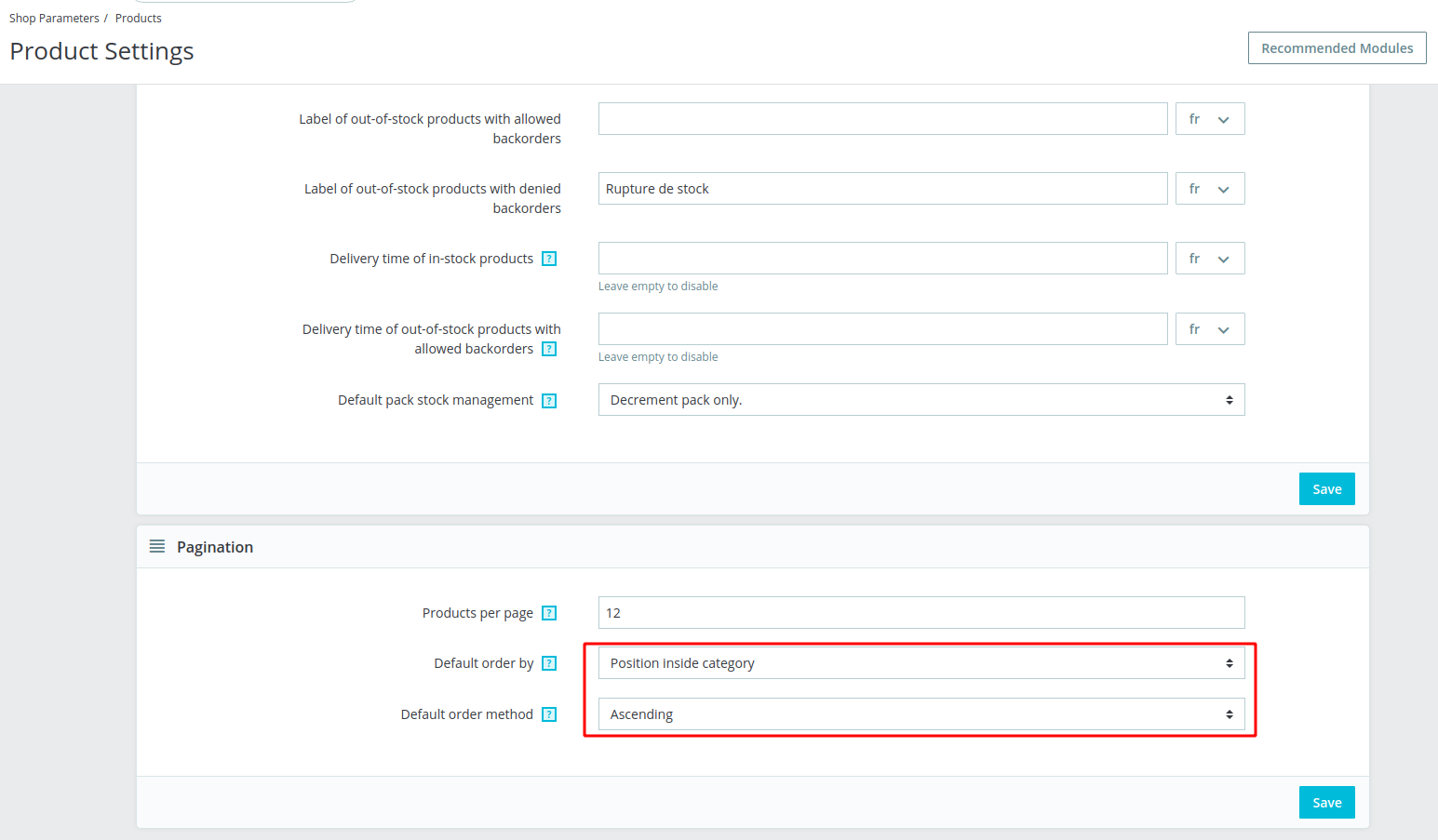Focus the out-of-stock delivery time input
Viewport: 1438px width, 840px height.
[x=882, y=329]
